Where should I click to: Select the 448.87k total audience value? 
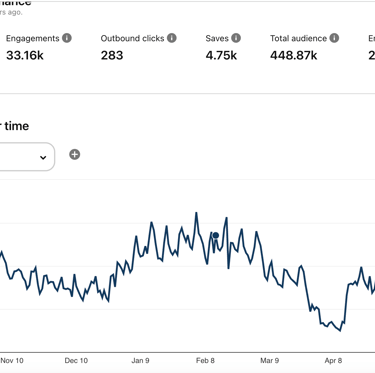coord(294,55)
